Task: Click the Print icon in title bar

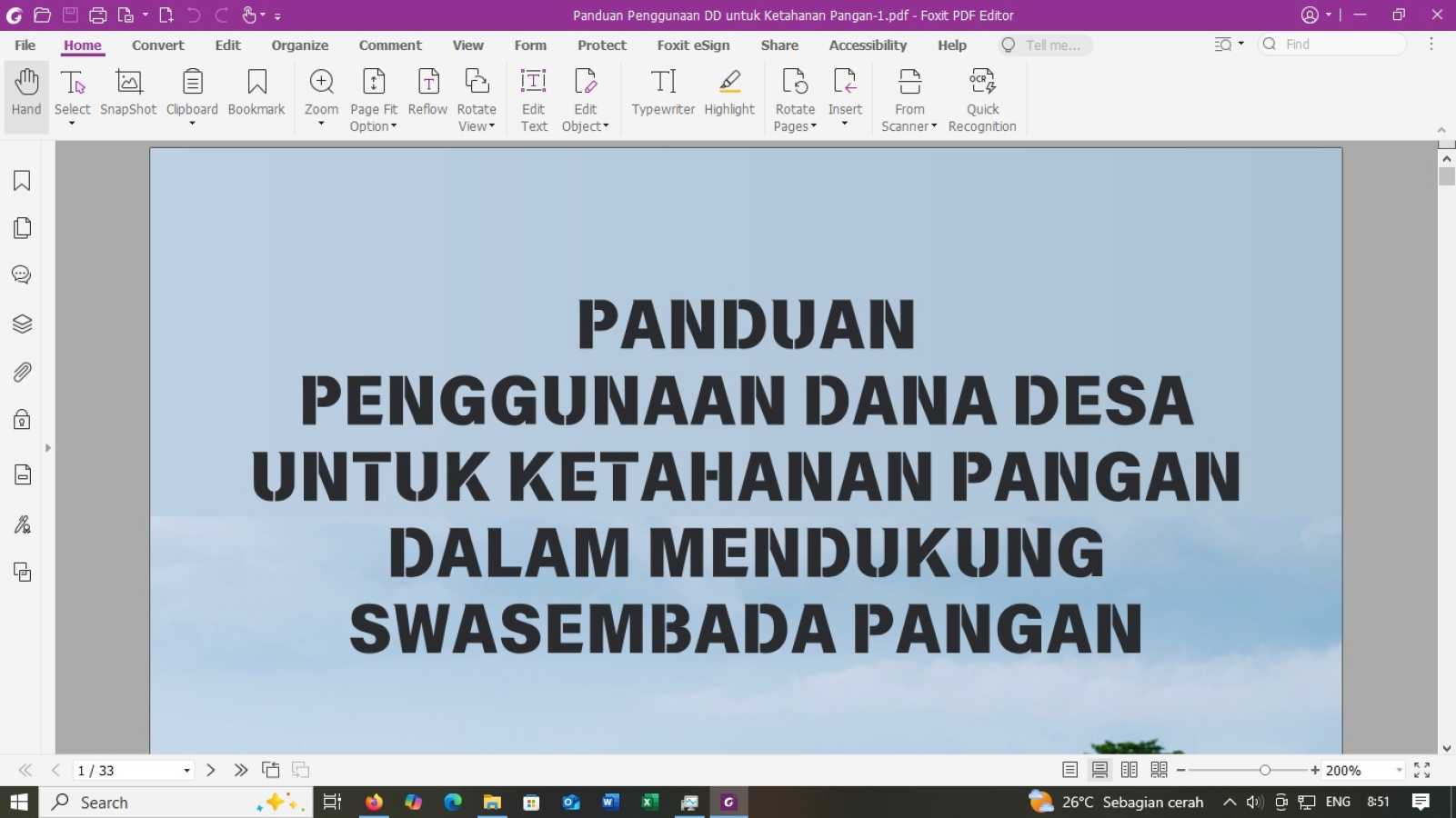Action: coord(98,15)
